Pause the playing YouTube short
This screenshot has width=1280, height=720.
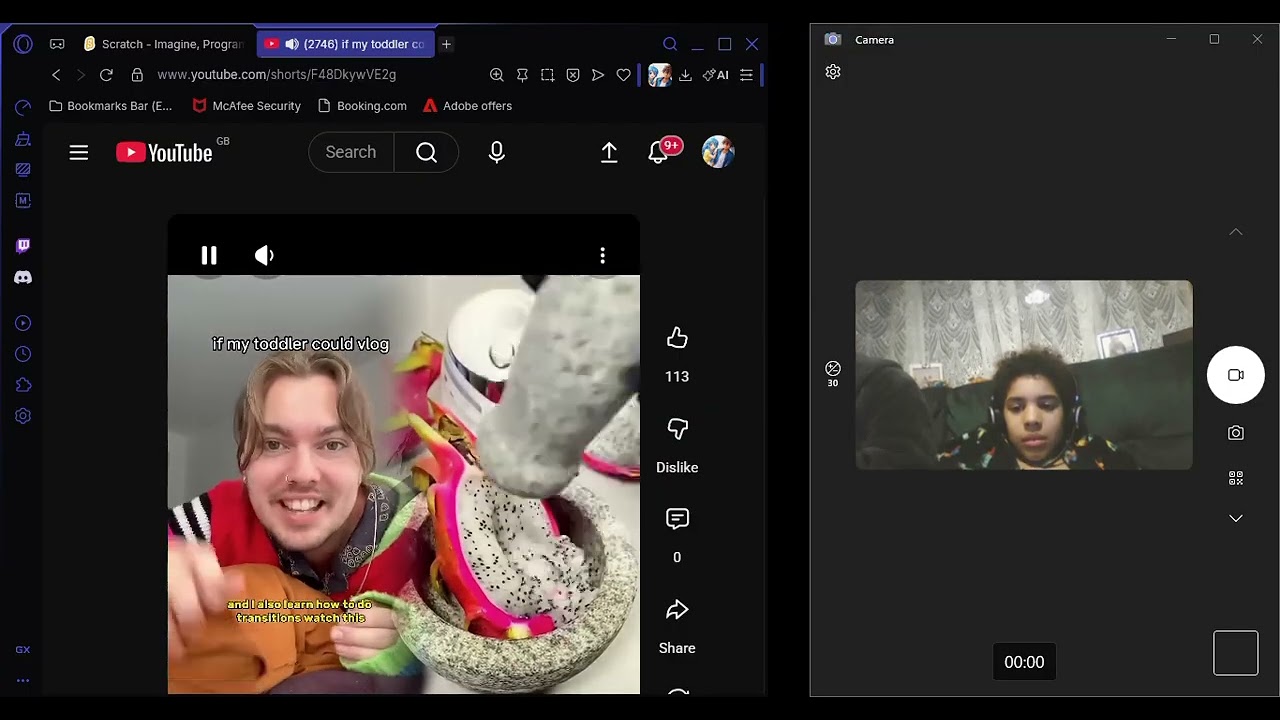209,256
